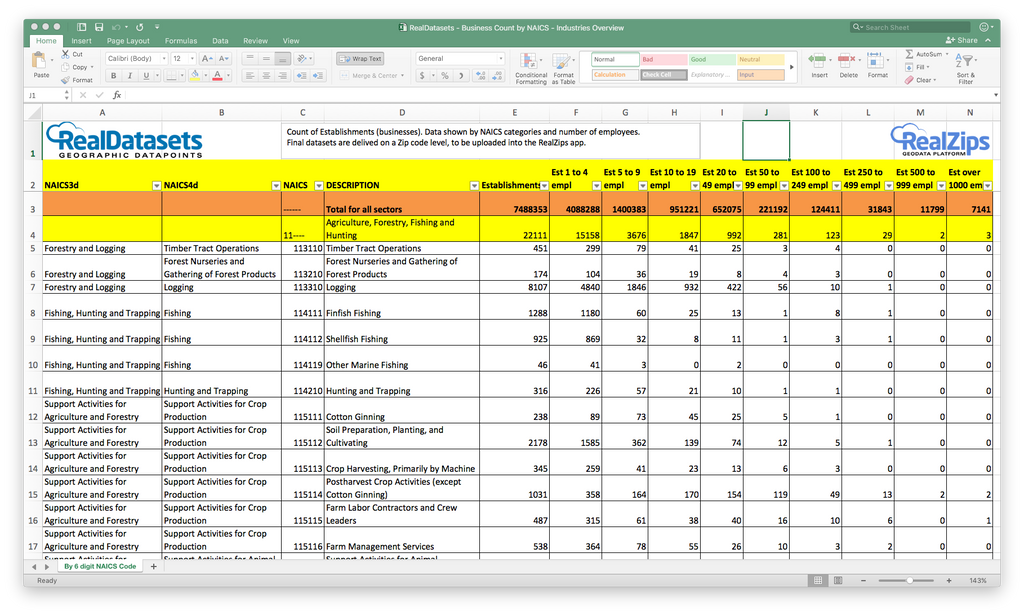Click the Copy icon in ribbon
Image resolution: width=1024 pixels, height=615 pixels.
66,67
